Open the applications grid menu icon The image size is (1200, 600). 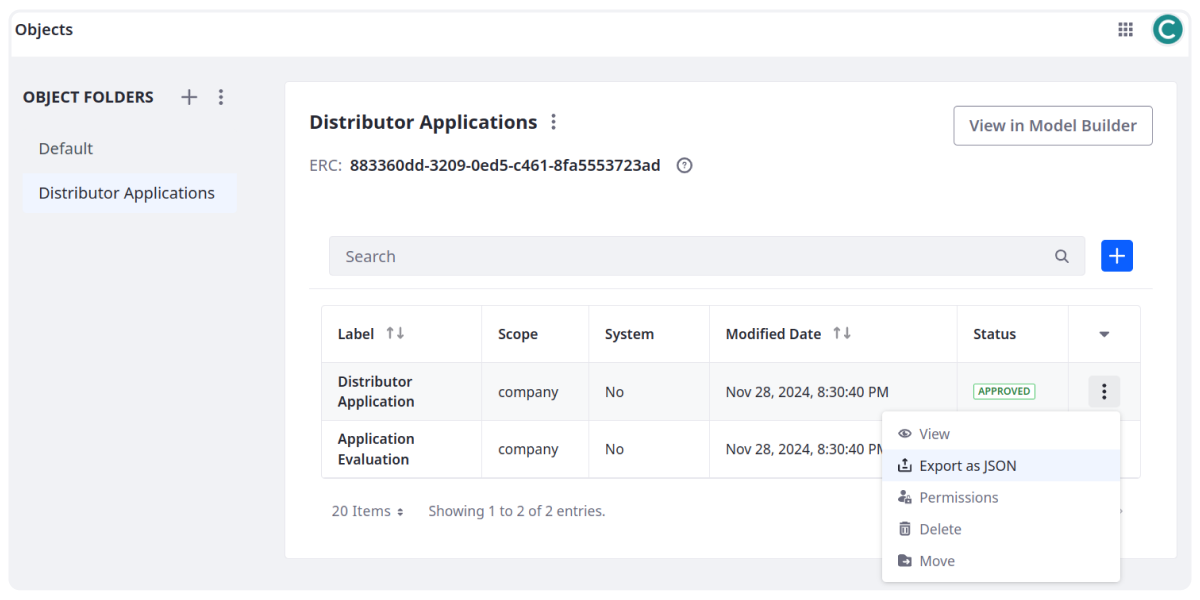pyautogui.click(x=1125, y=30)
